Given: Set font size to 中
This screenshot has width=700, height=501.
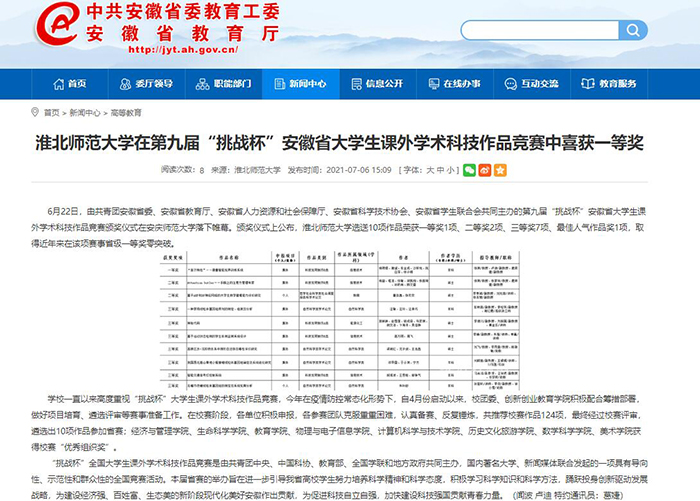Looking at the screenshot, I should (441, 170).
